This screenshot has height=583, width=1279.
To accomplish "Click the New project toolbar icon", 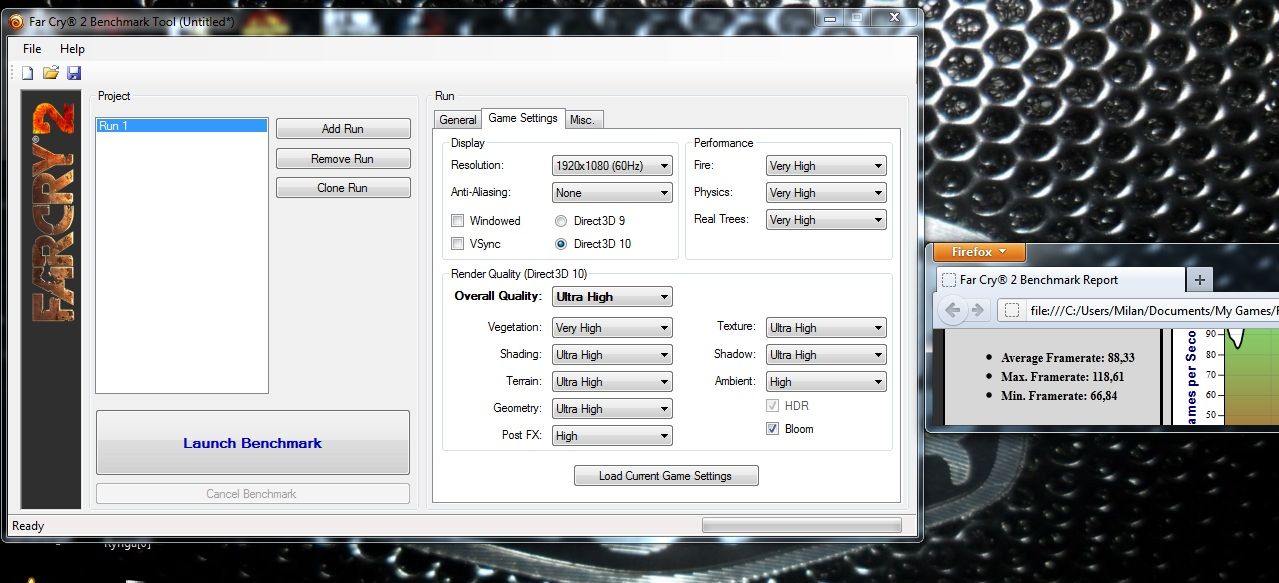I will (28, 73).
